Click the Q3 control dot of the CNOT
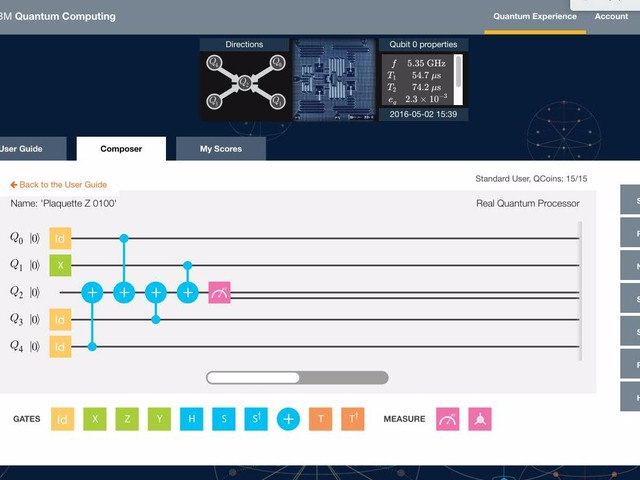Screen dimensions: 640x480 156,320
